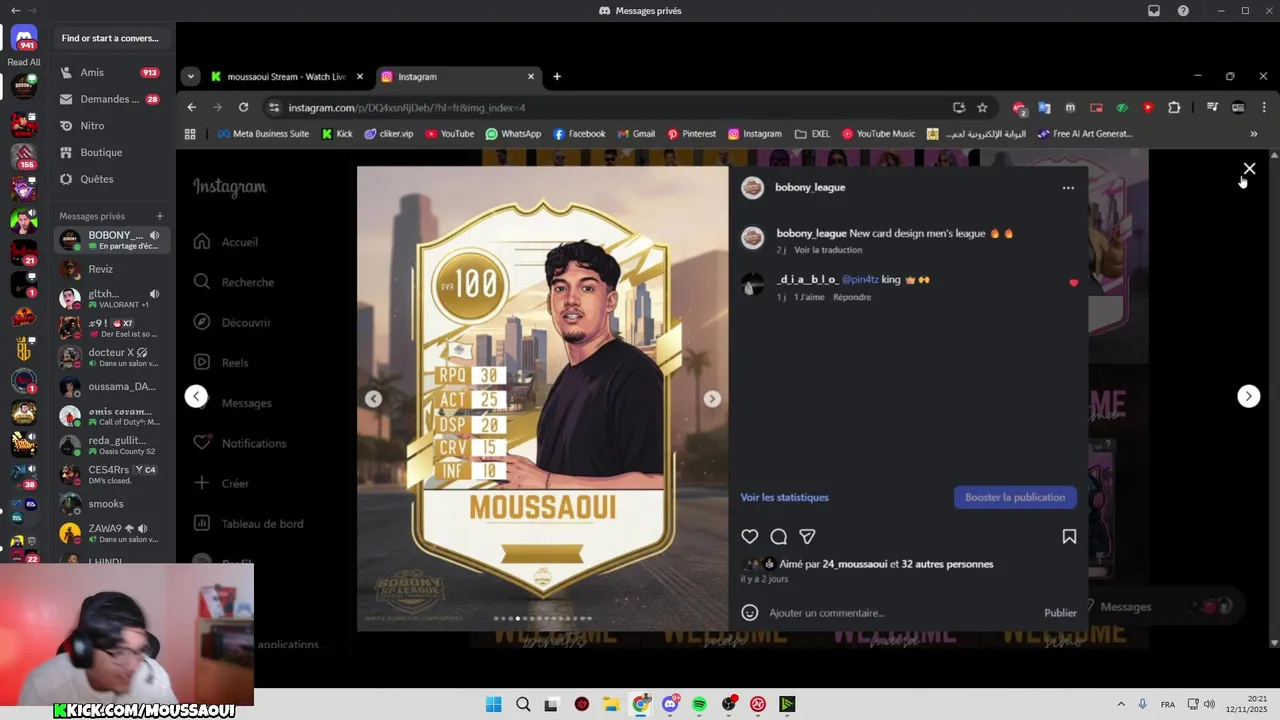Open File Explorer from the taskbar
Viewport: 1280px width, 720px height.
(611, 704)
